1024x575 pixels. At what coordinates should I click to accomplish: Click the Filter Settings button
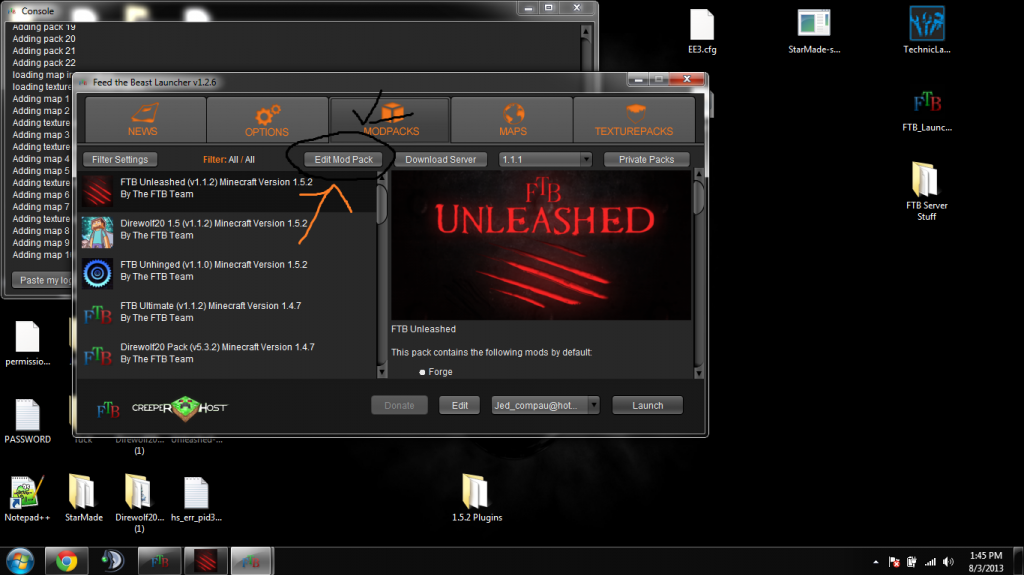120,159
